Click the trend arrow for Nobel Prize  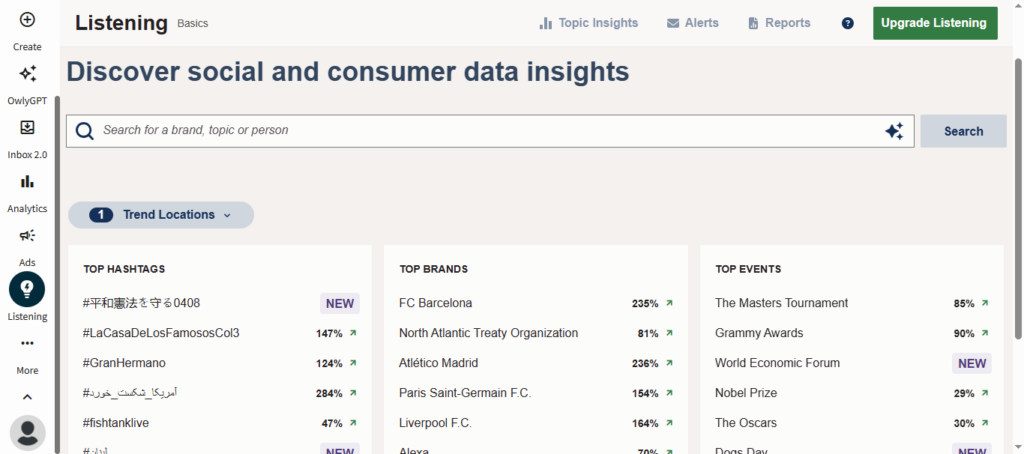click(985, 393)
